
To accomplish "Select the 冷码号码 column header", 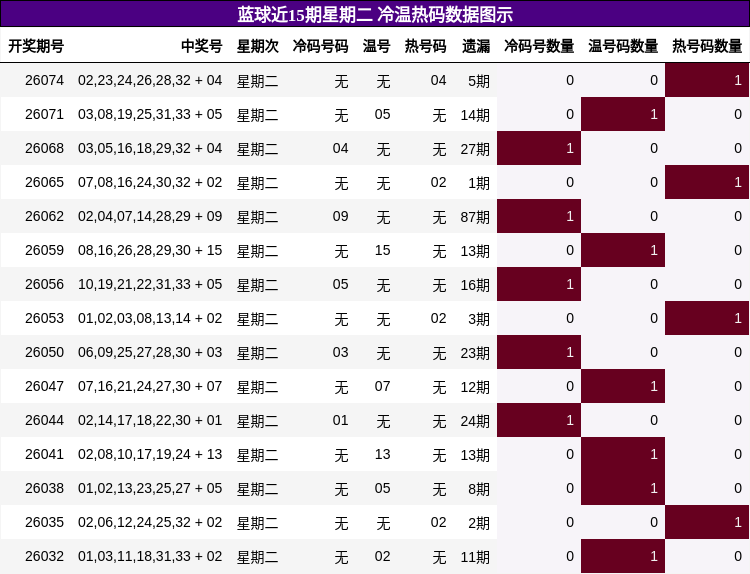I will tap(320, 46).
